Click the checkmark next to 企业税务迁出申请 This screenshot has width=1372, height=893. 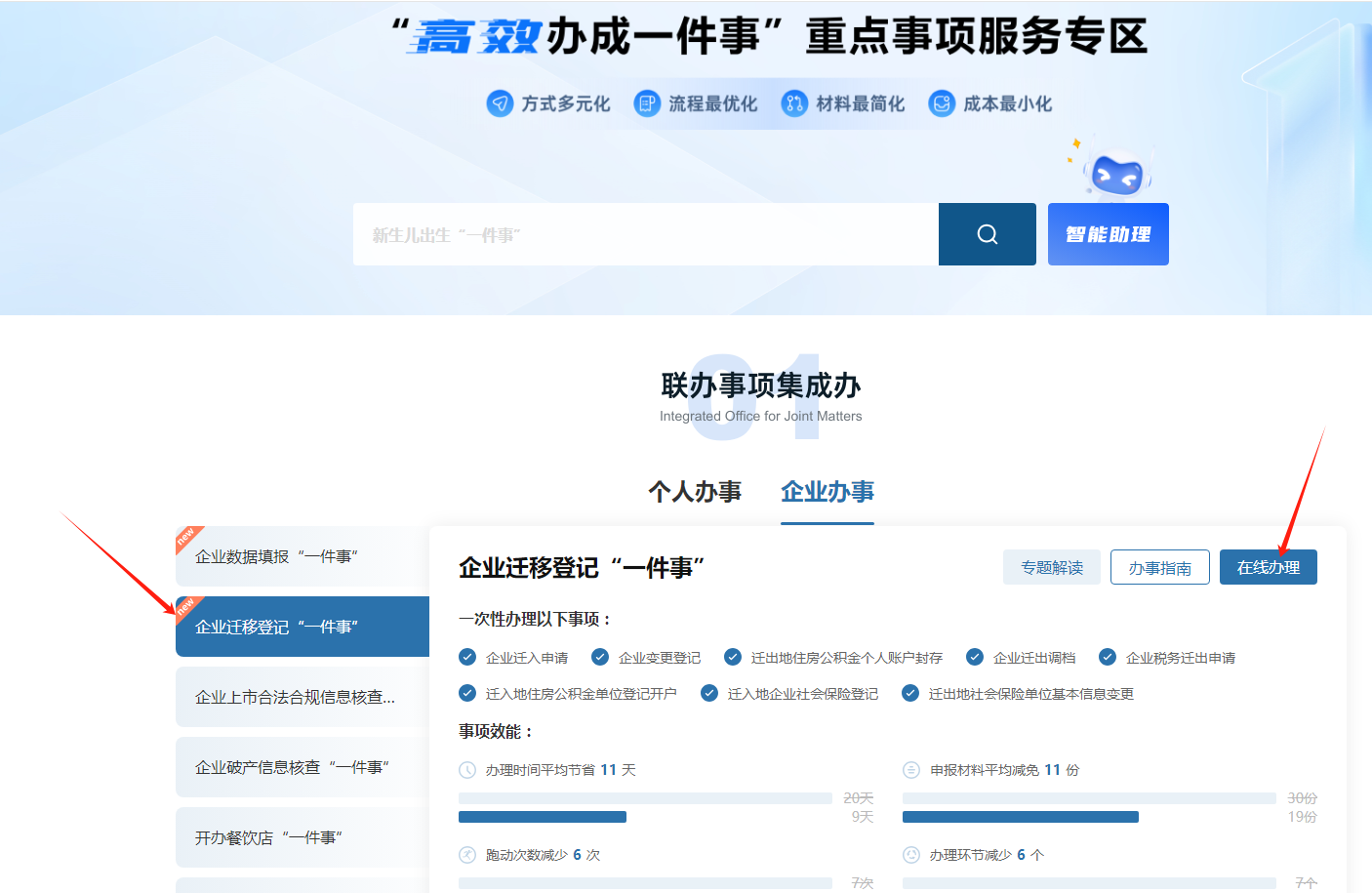point(1108,657)
